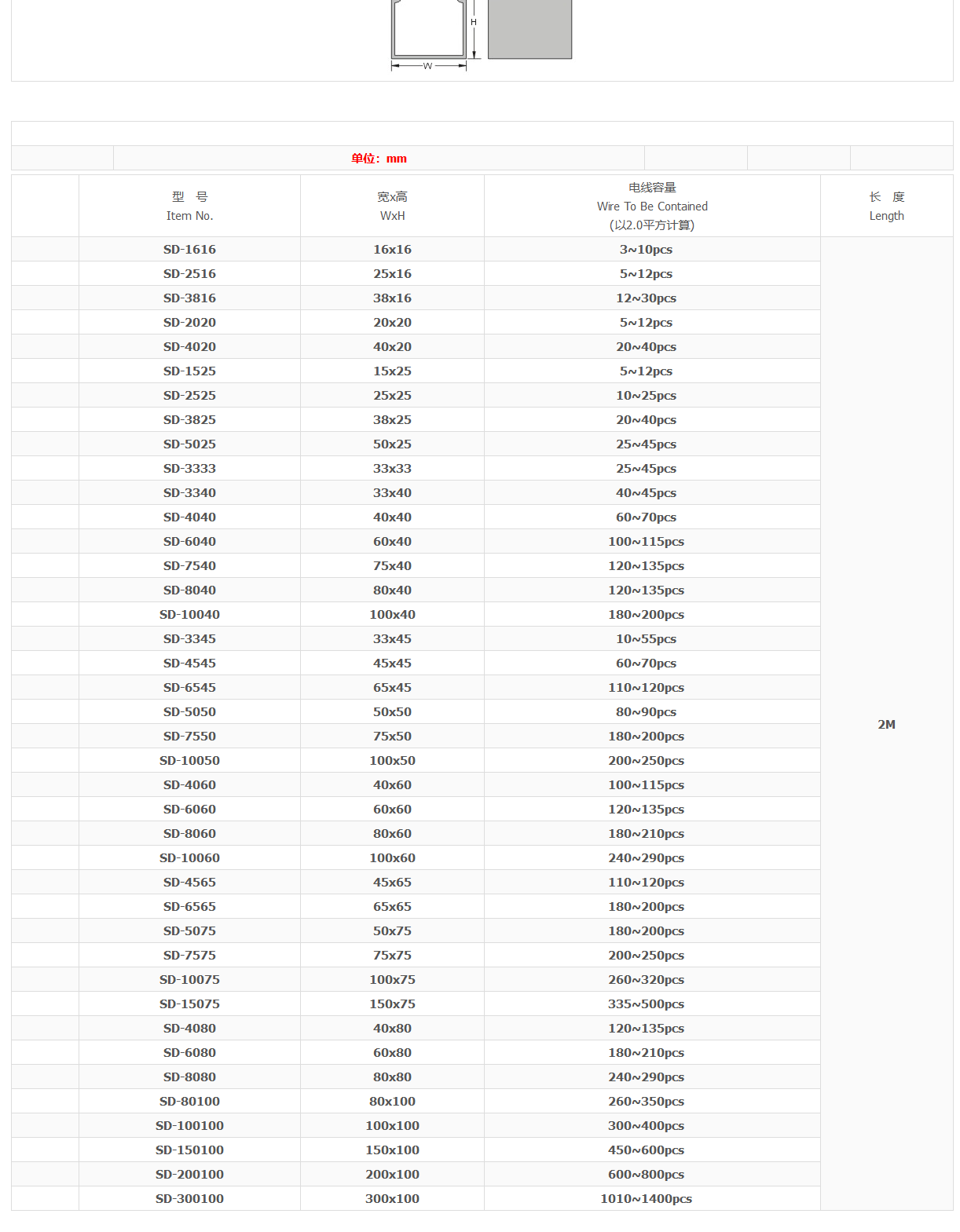This screenshot has width=960, height=1232.
Task: Select the SD-6545 model row label
Action: pyautogui.click(x=189, y=688)
